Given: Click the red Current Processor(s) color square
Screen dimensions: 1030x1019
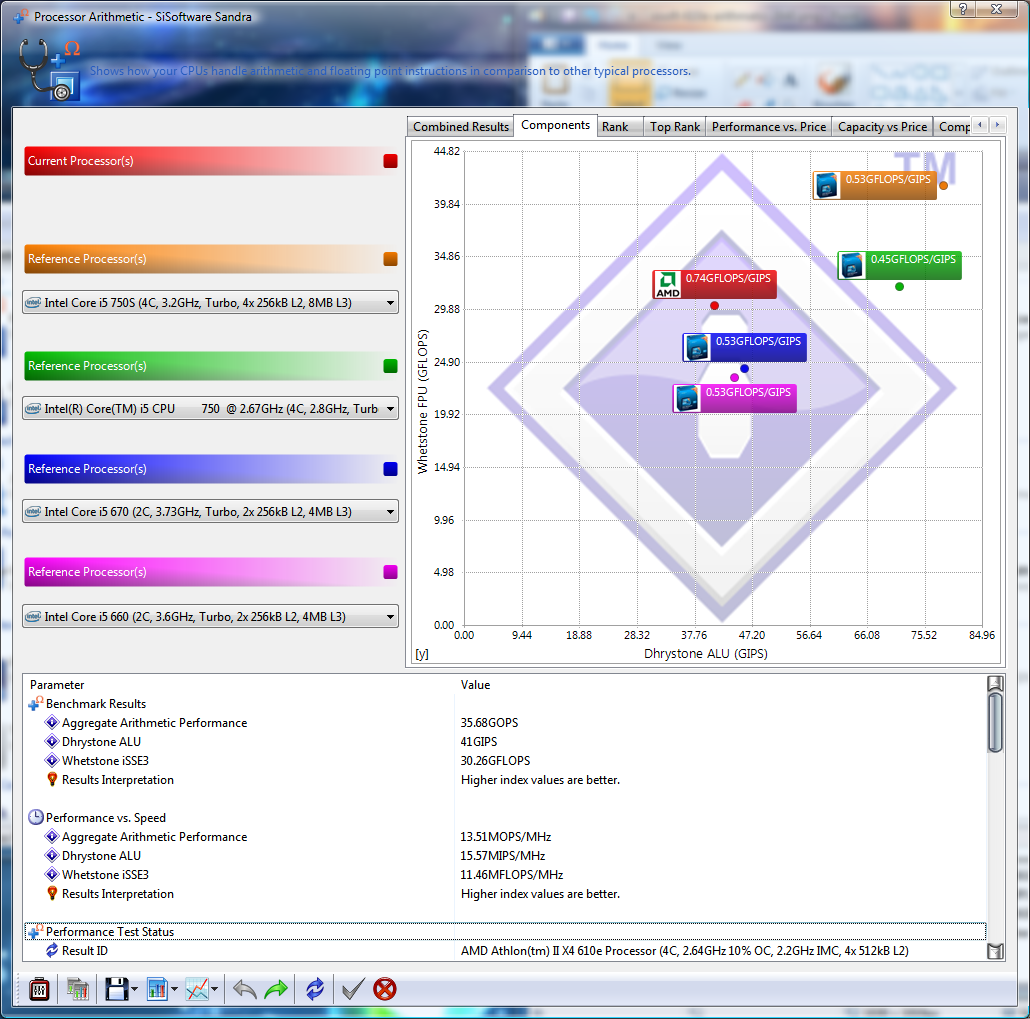Looking at the screenshot, I should 390,161.
